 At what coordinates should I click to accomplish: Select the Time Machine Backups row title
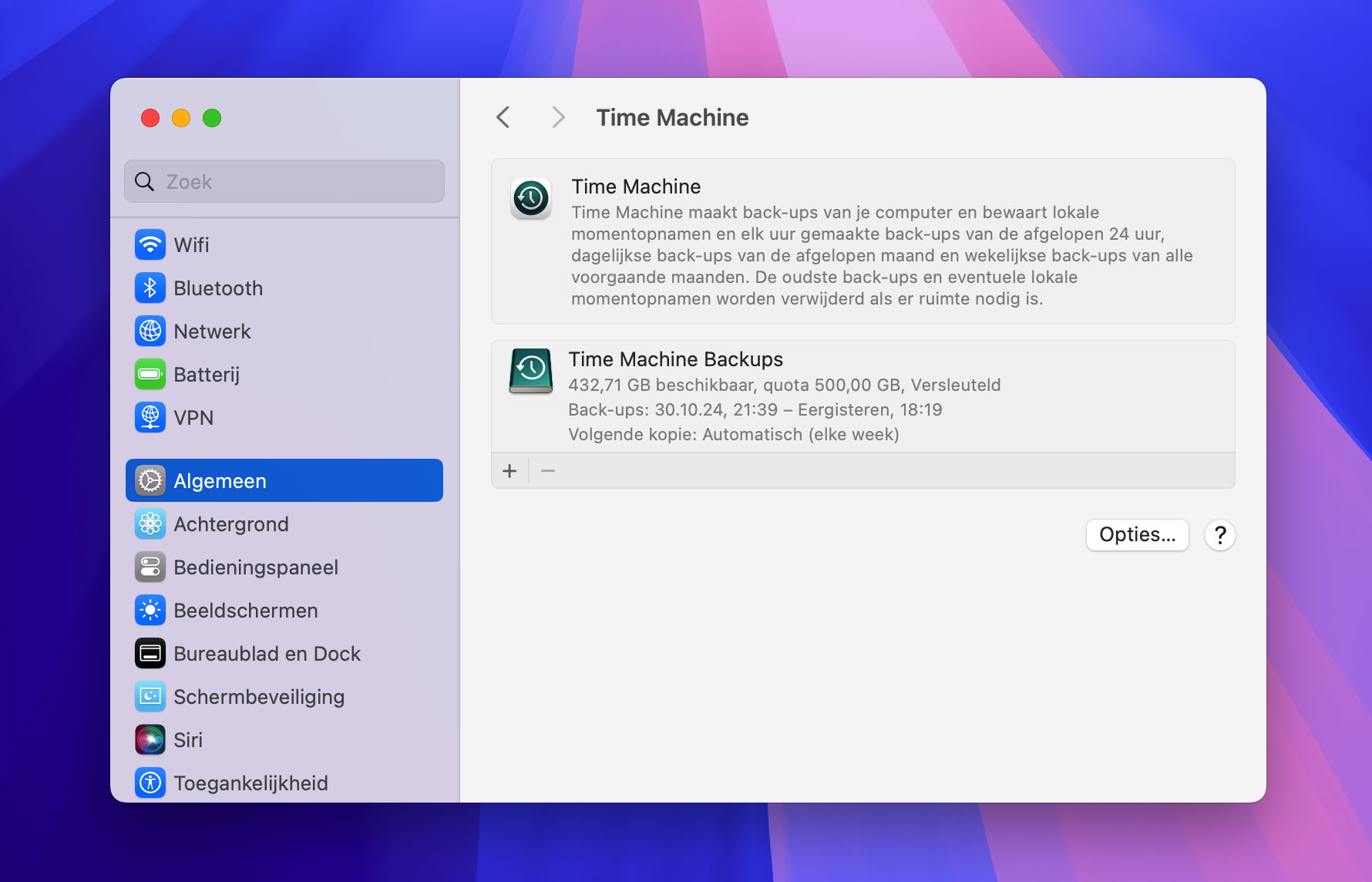tap(675, 360)
